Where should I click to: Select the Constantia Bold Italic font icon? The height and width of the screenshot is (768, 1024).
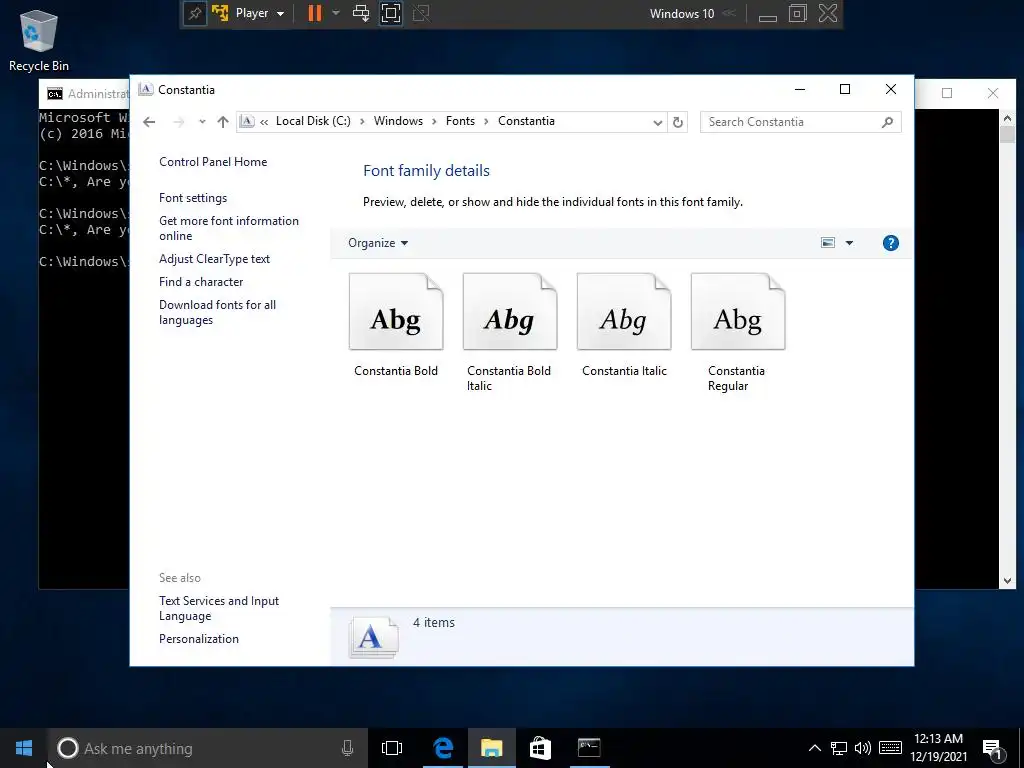click(510, 312)
